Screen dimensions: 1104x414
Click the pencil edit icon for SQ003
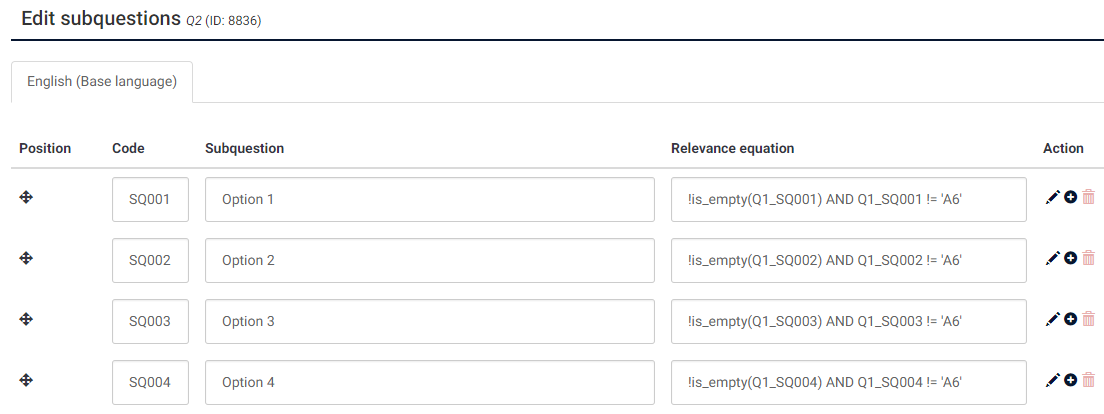tap(1052, 320)
